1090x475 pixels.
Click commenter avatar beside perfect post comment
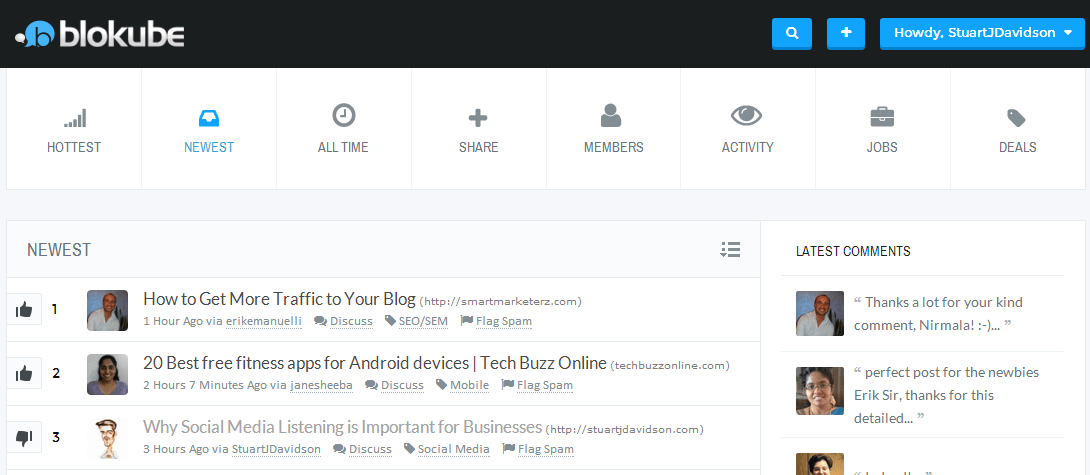click(x=820, y=390)
